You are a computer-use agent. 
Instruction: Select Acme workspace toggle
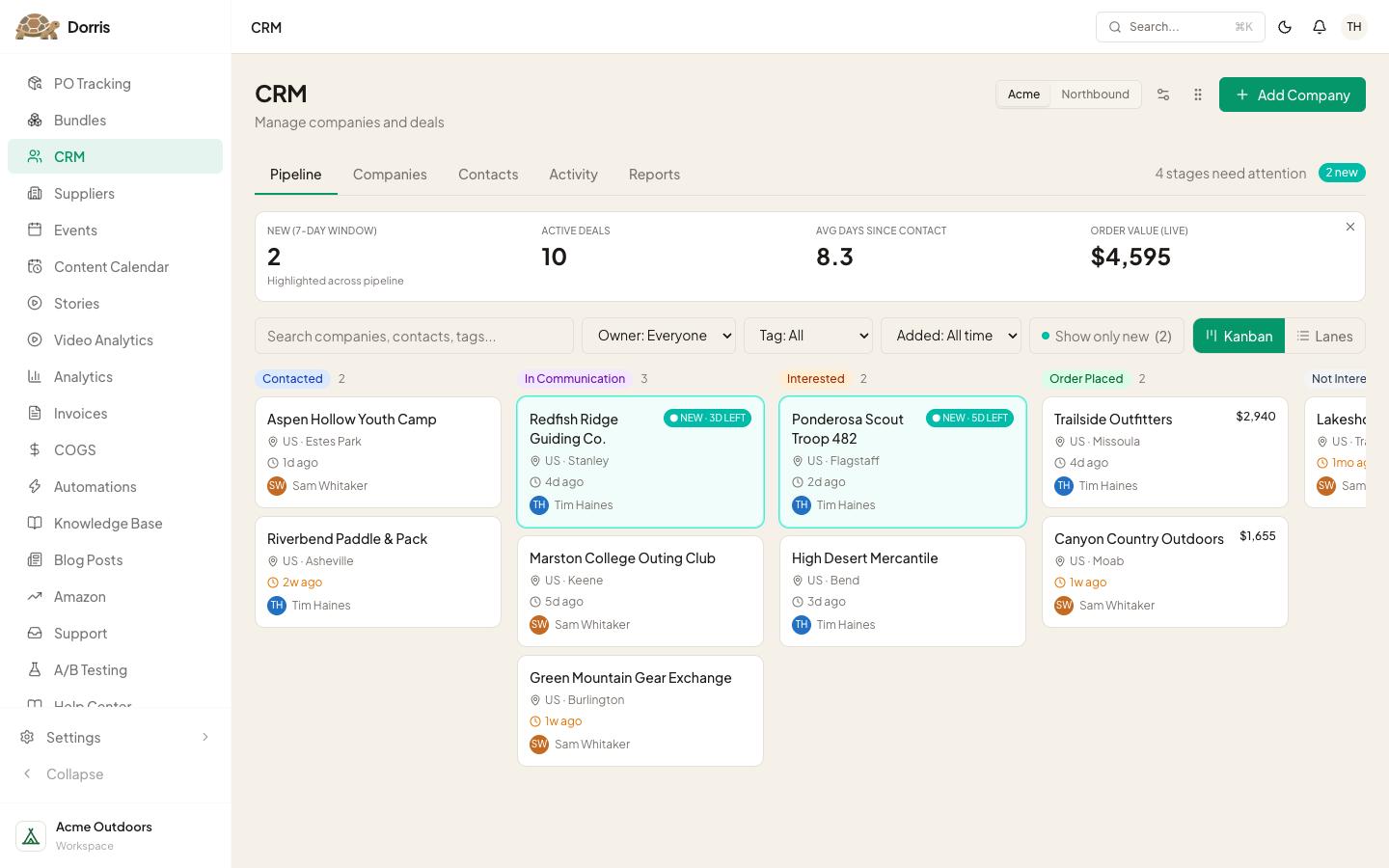[1023, 95]
